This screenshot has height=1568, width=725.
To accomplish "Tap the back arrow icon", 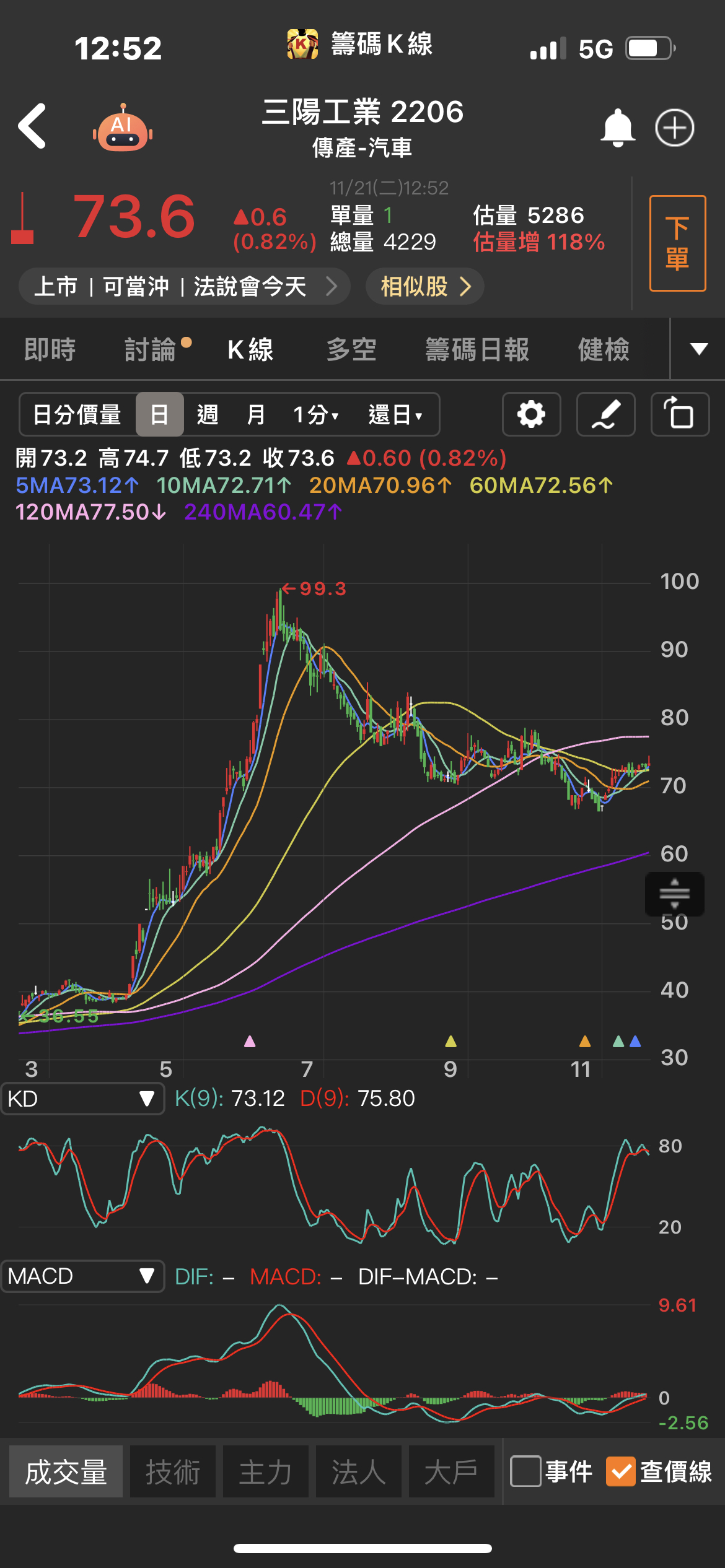I will tap(32, 126).
